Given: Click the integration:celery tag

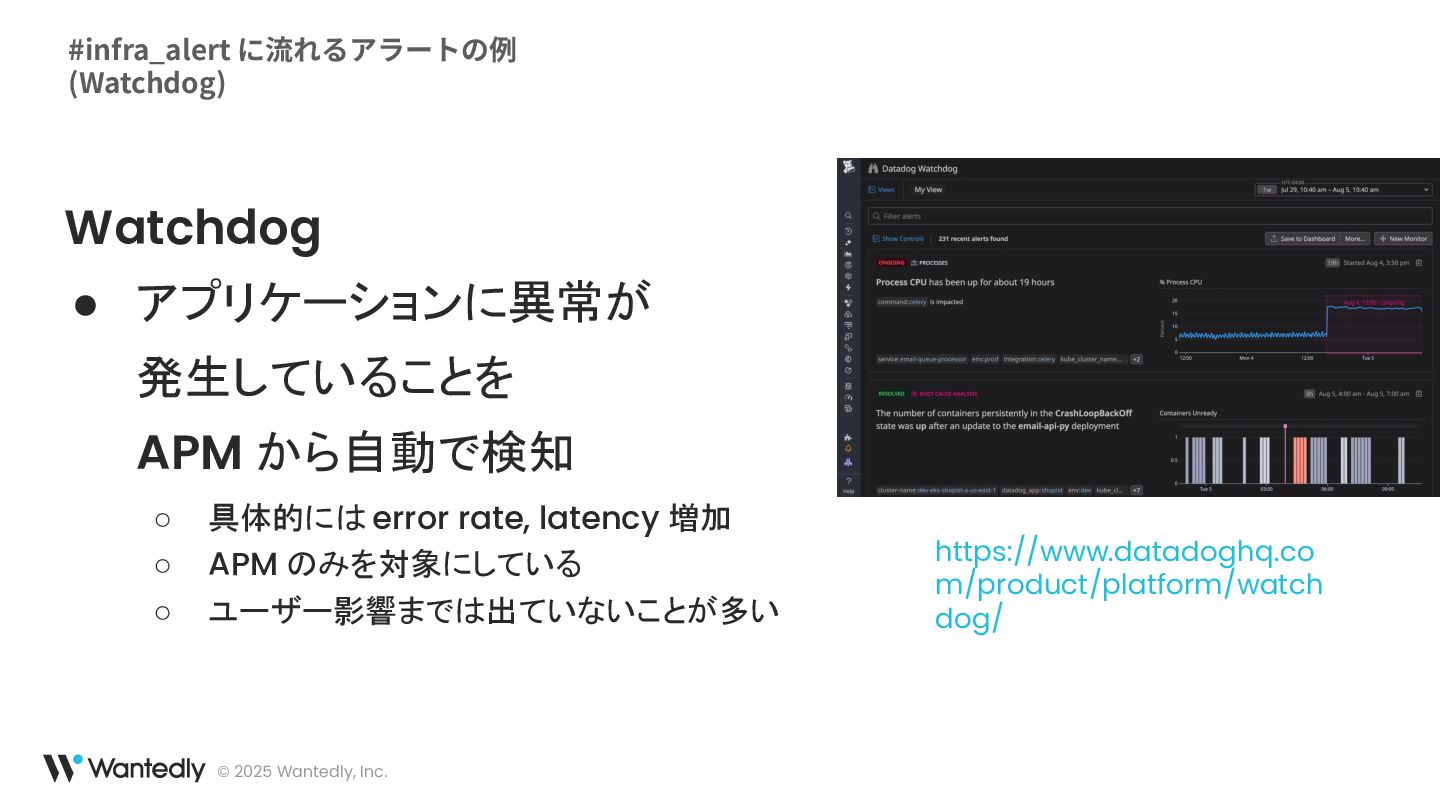Looking at the screenshot, I should 1029,359.
